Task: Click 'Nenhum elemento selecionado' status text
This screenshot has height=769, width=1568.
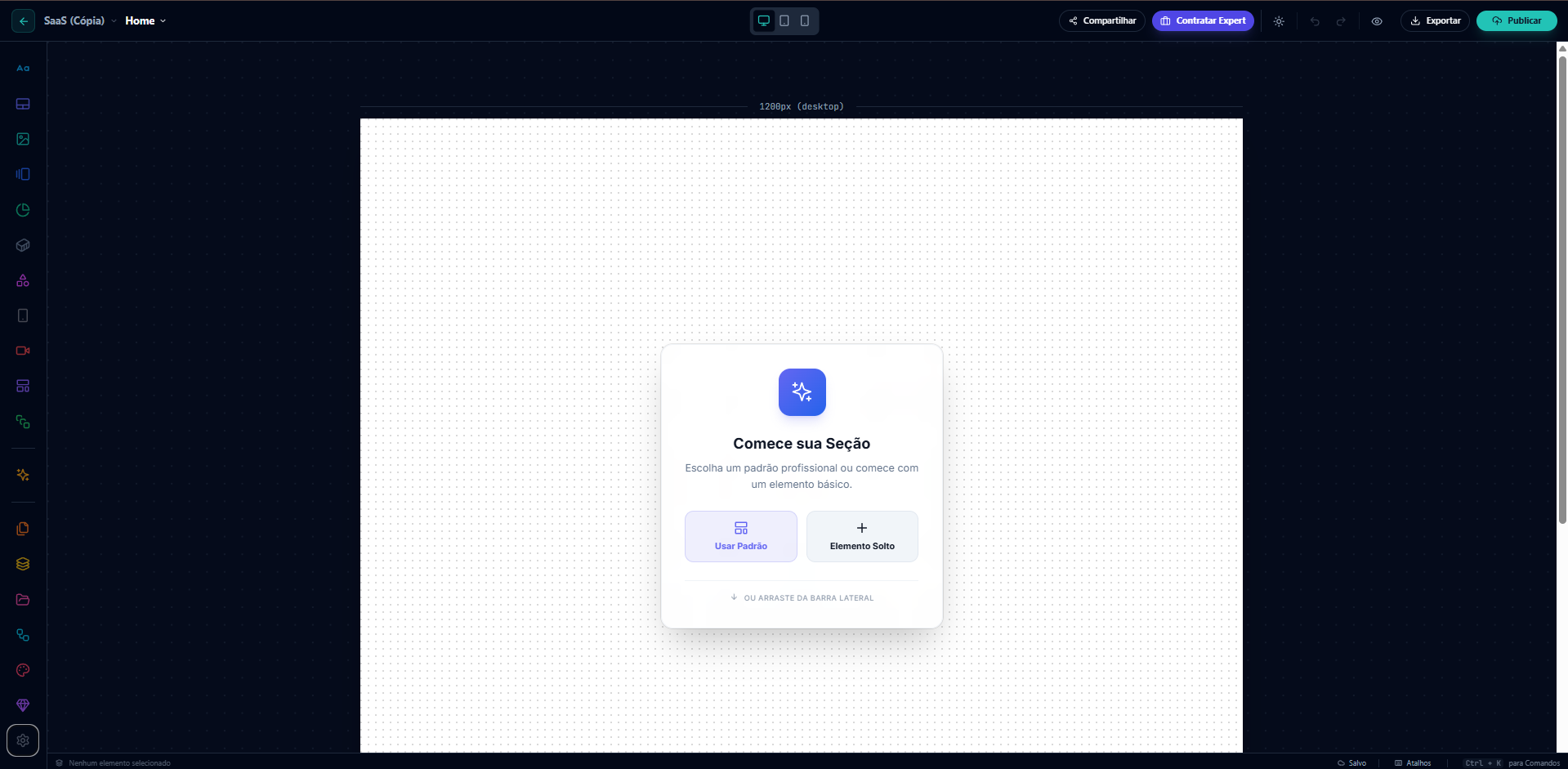Action: (x=119, y=763)
